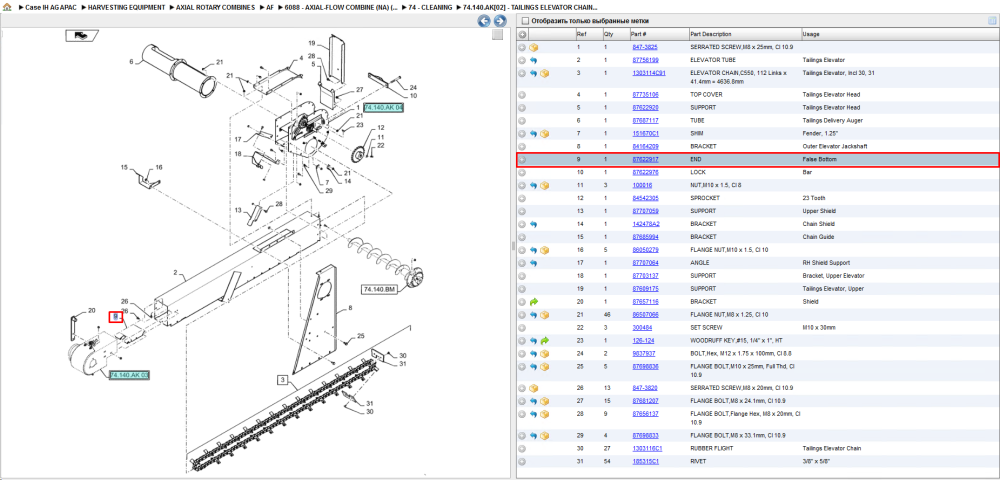
Task: Click the package icon for Ref 21 FLANGE NUT
Action: click(544, 314)
